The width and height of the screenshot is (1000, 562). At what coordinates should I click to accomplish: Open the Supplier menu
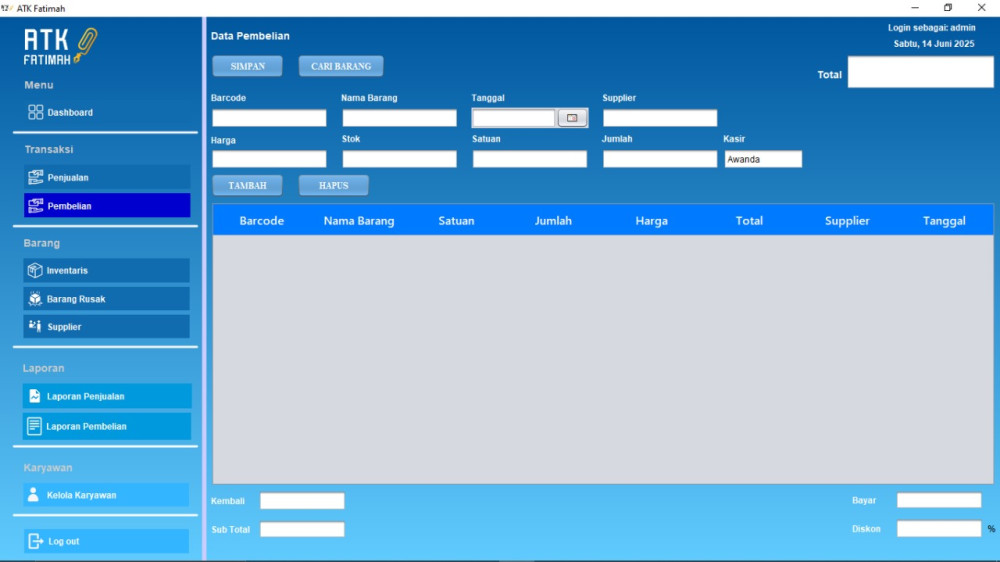[x=107, y=327]
